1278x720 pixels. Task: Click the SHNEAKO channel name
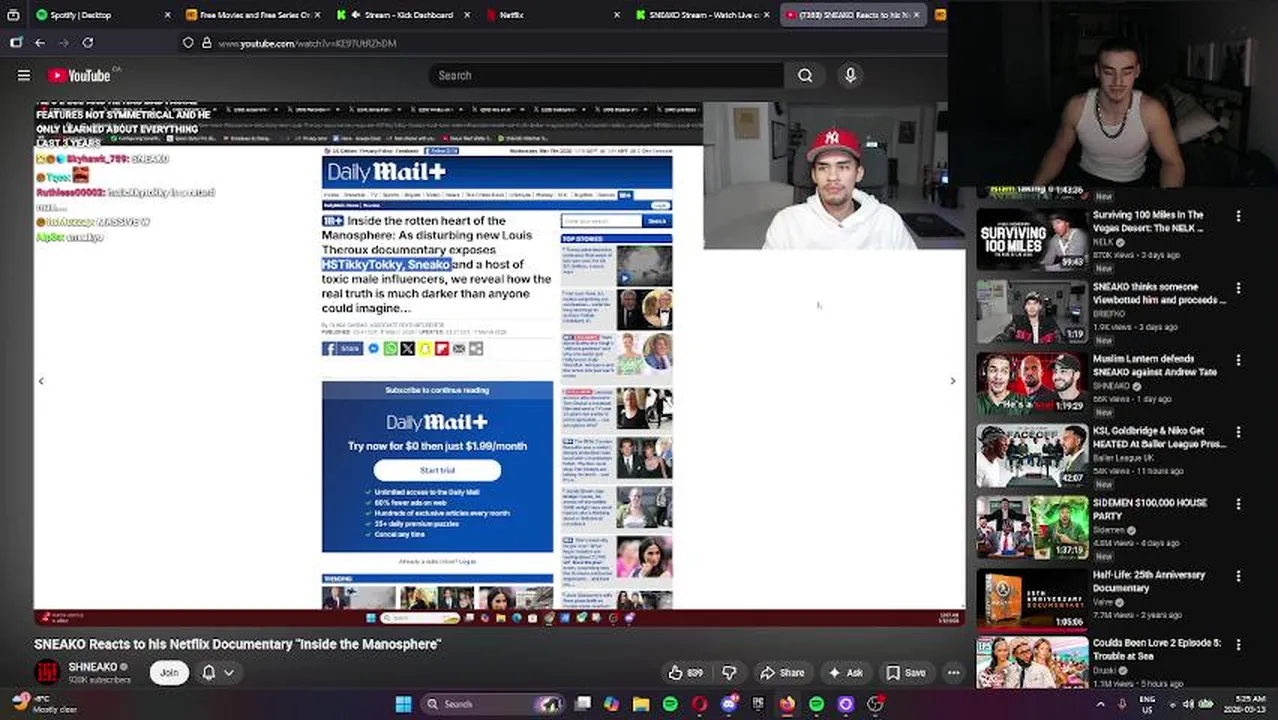[93, 666]
